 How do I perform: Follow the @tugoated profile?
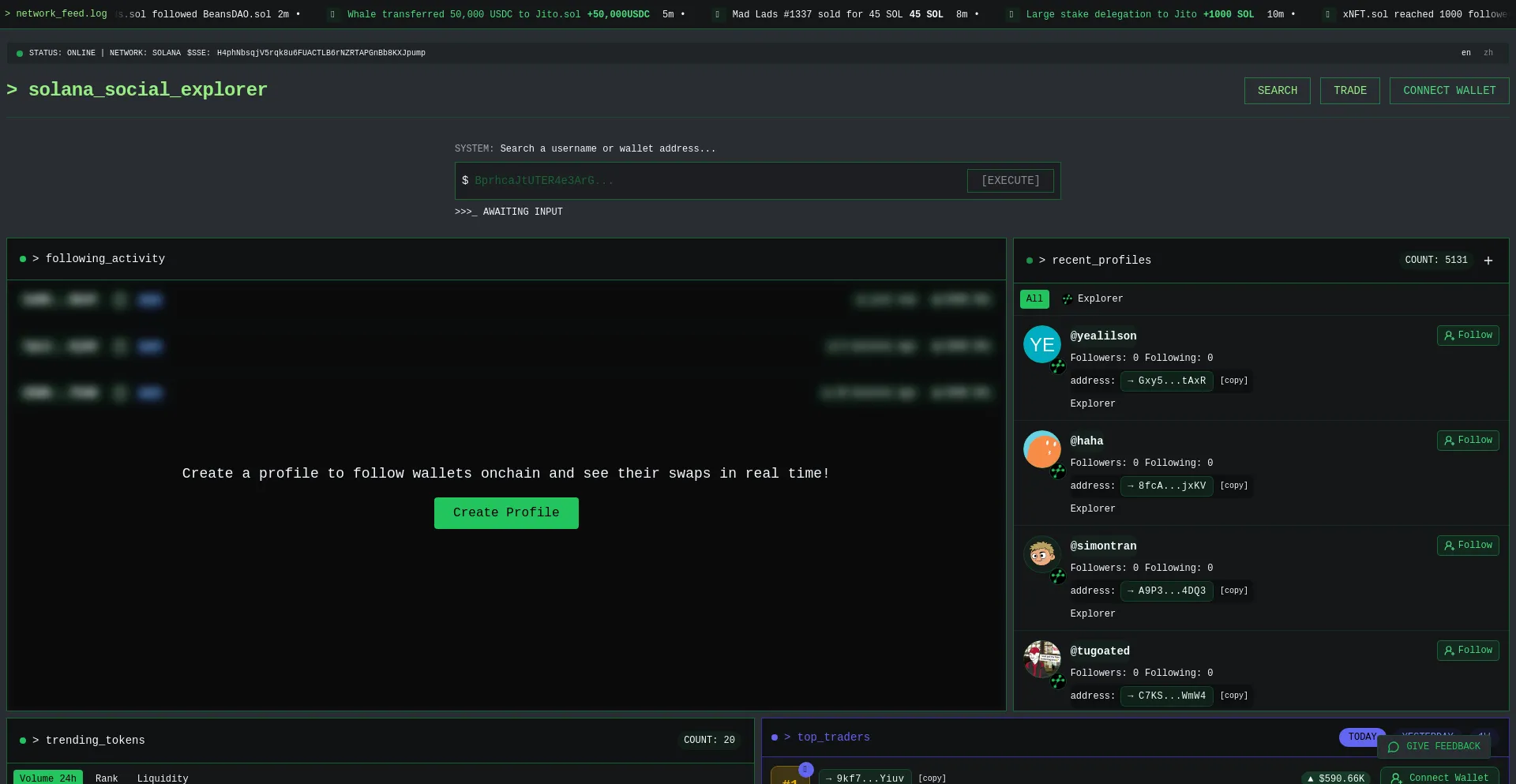click(x=1467, y=651)
